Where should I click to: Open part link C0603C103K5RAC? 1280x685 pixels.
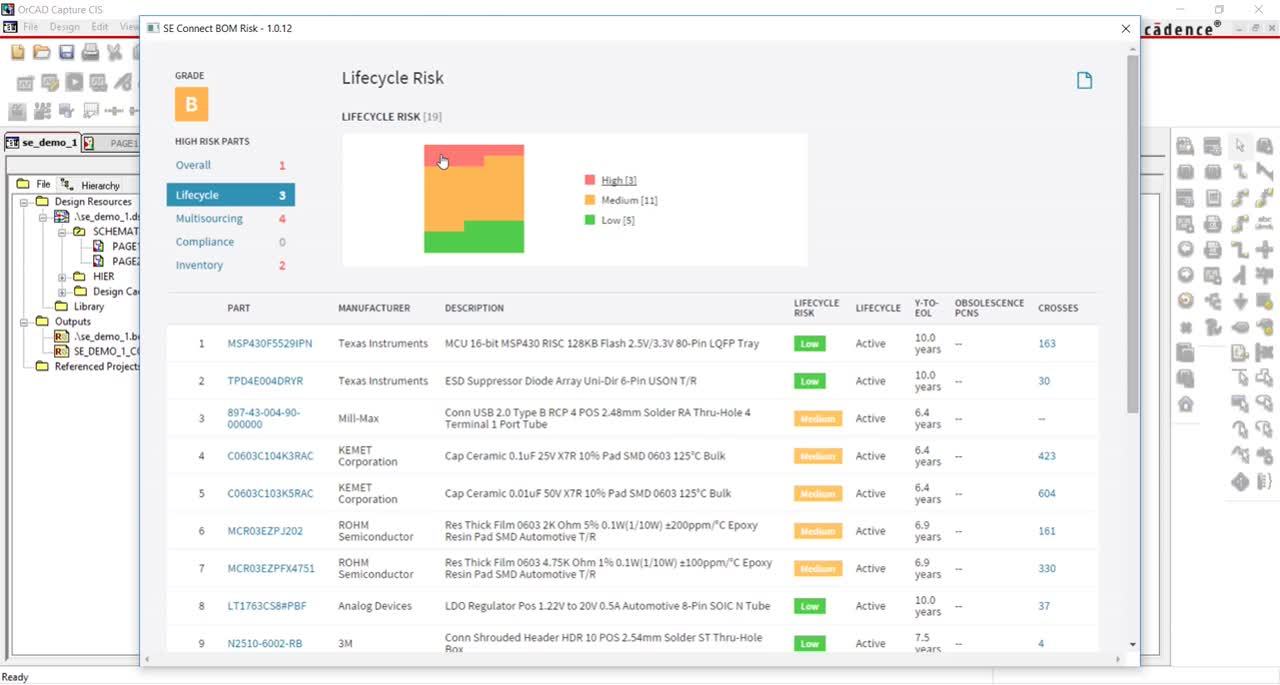click(x=270, y=493)
